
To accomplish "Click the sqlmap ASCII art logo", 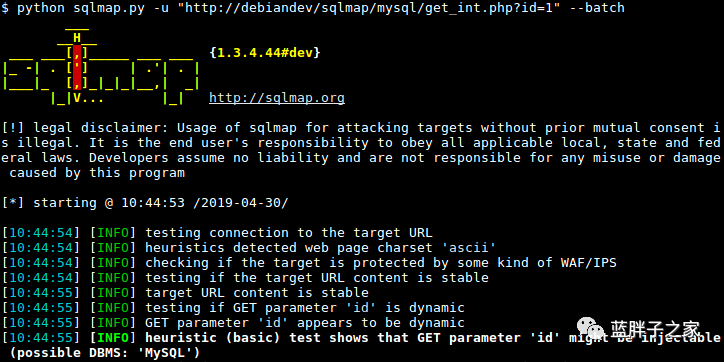I will coord(101,67).
